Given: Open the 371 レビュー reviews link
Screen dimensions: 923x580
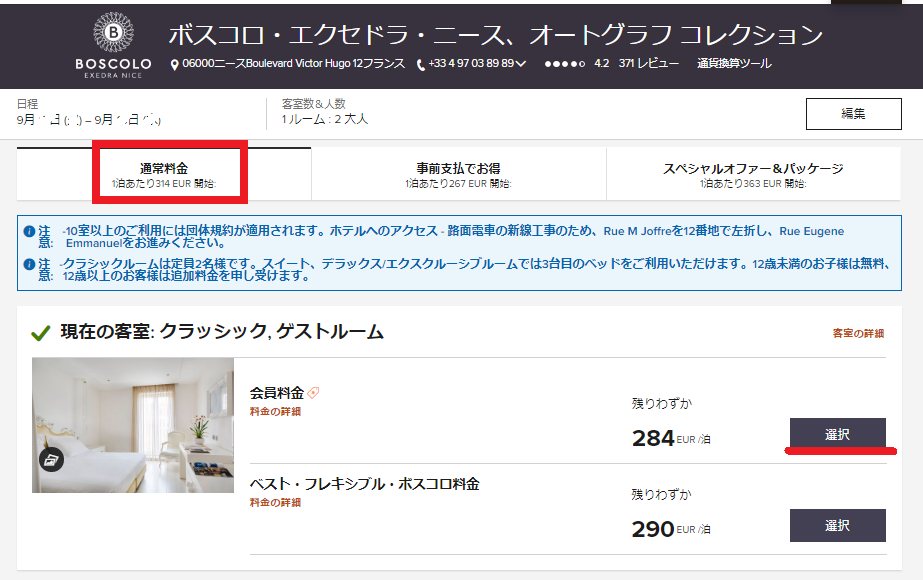Looking at the screenshot, I should (x=649, y=64).
